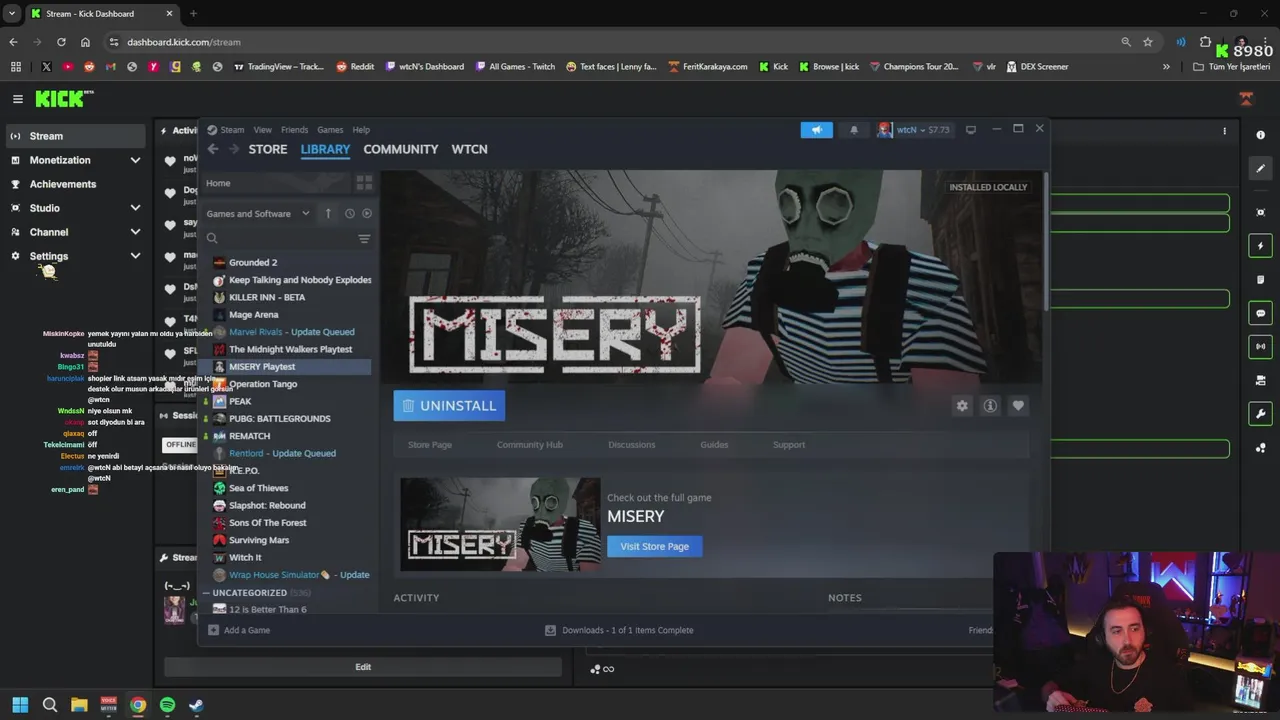Reload the Kick dashboard page

pos(61,42)
